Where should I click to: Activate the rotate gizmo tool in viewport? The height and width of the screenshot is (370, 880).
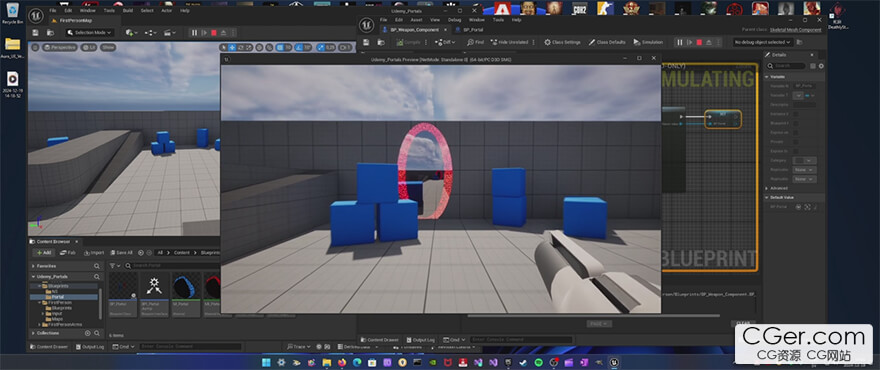click(241, 48)
